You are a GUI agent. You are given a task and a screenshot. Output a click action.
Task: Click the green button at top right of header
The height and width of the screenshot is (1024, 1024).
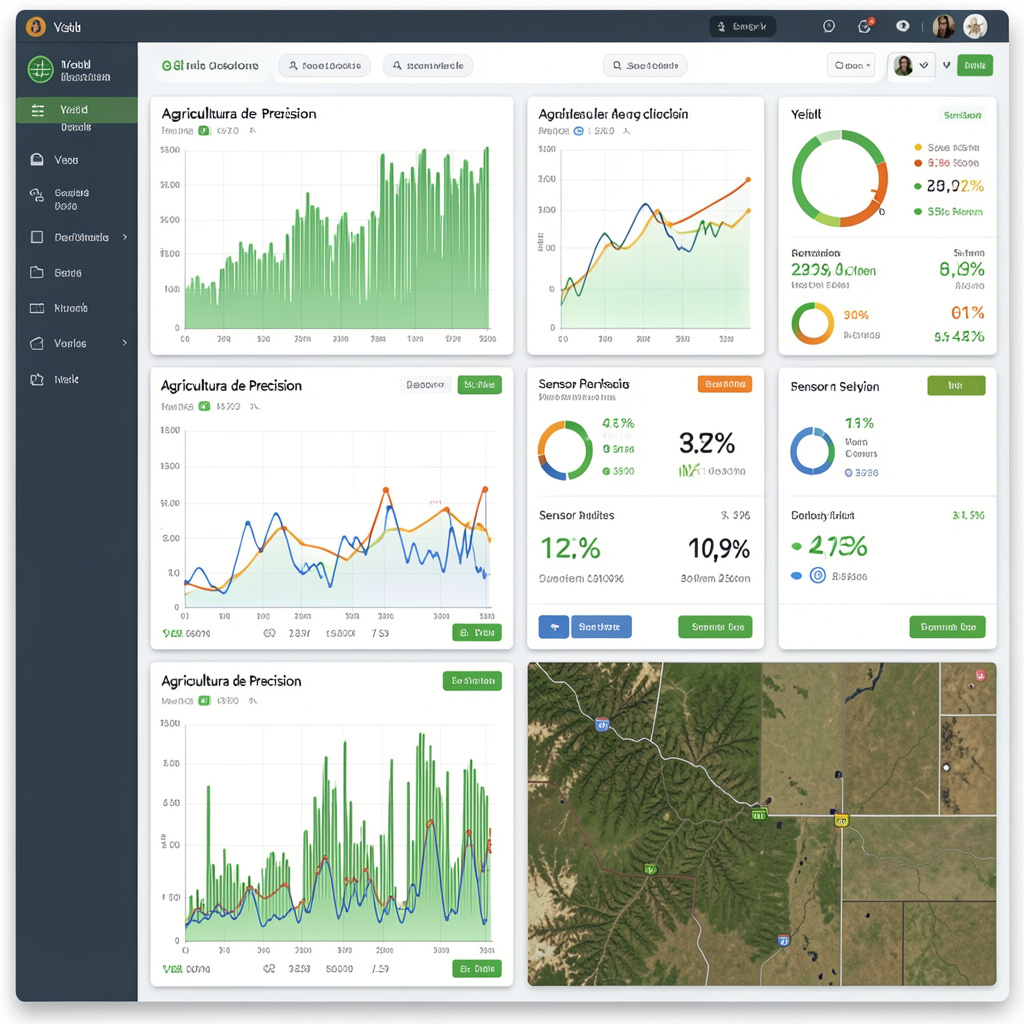point(974,66)
